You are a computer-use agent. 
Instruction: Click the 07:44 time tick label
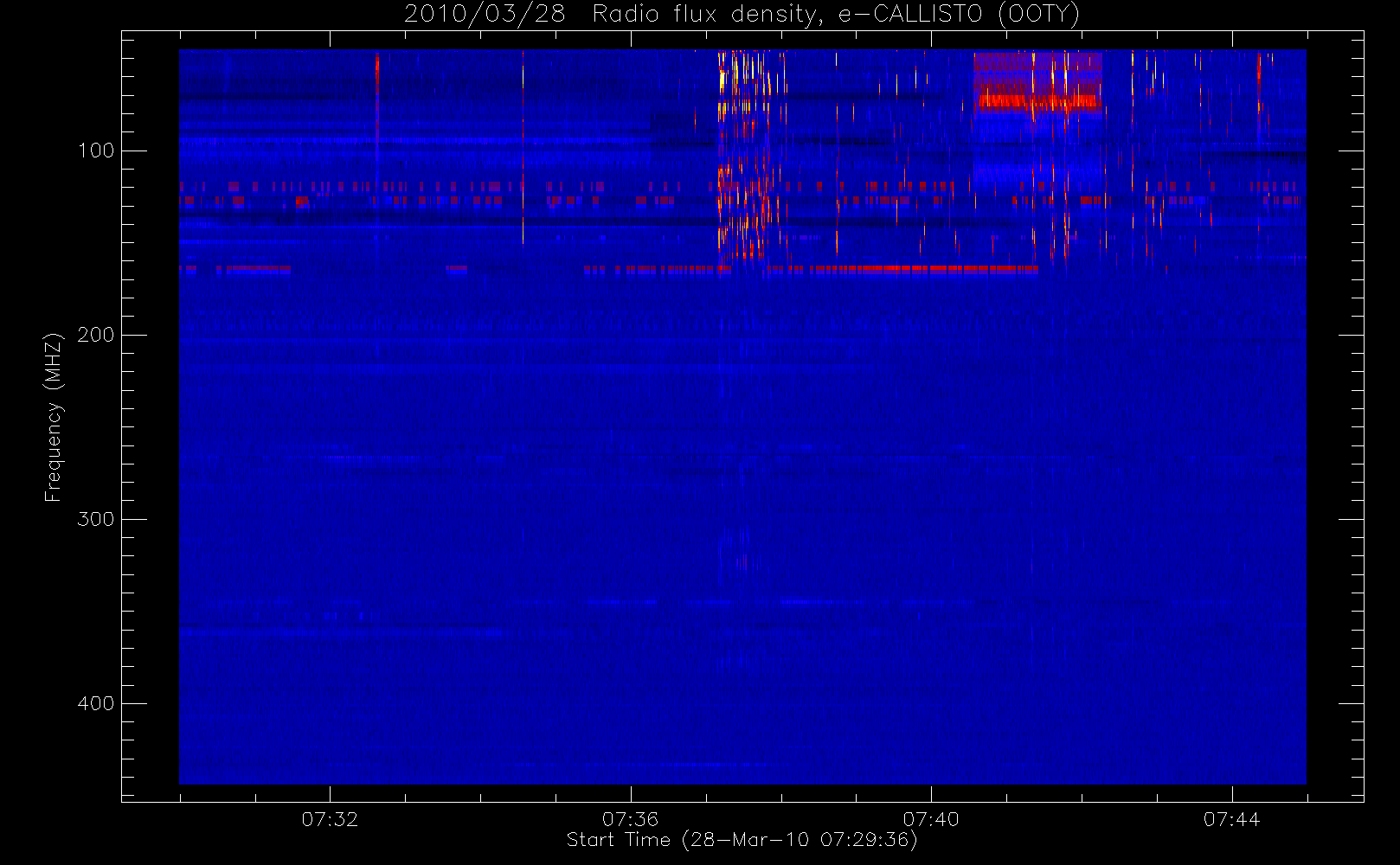click(1232, 819)
